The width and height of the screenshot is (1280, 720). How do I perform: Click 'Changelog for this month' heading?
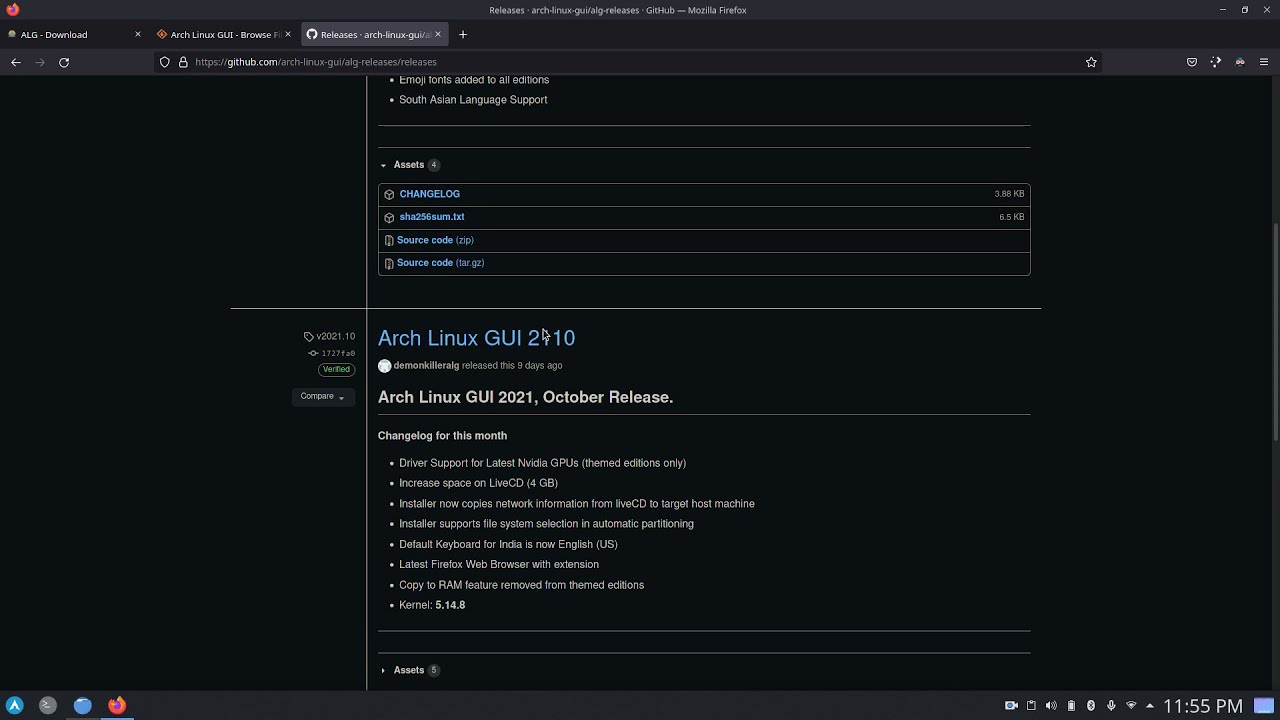coord(442,436)
